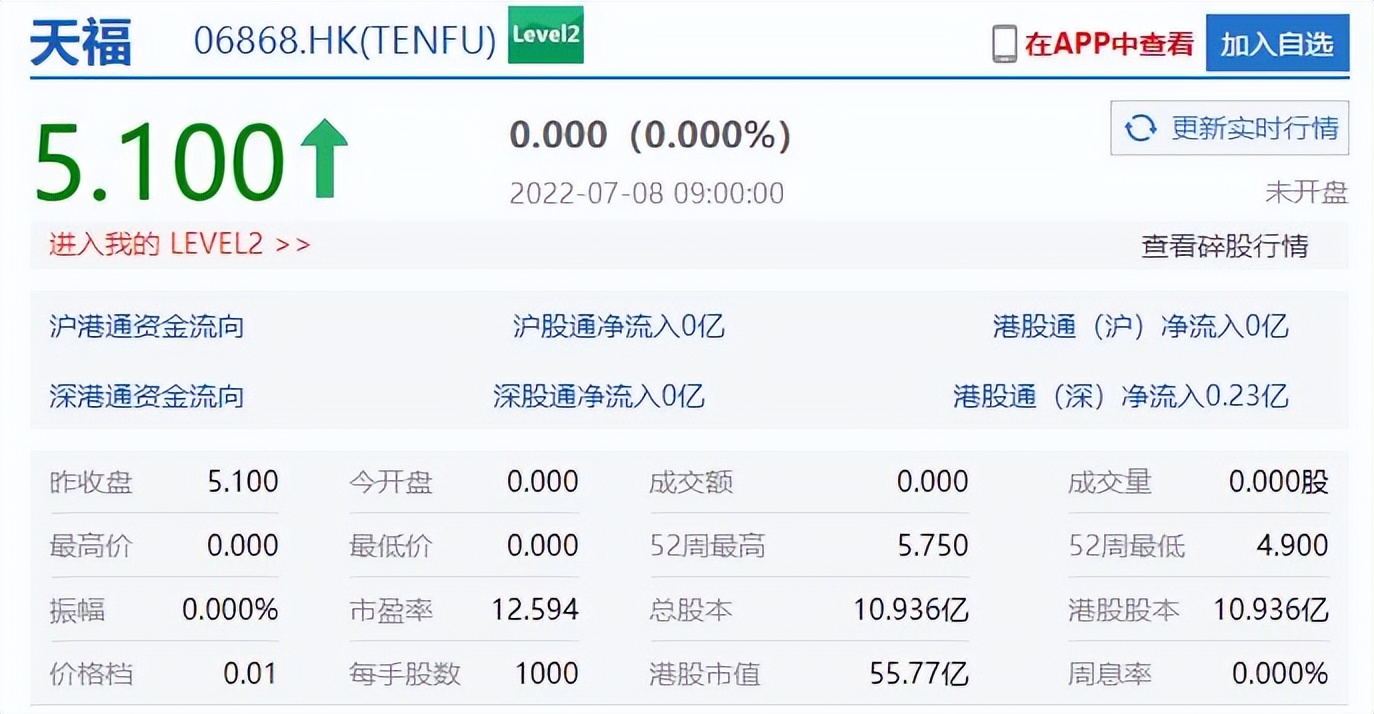The image size is (1374, 714).
Task: Open 查看碎股行情 link
Action: click(x=1225, y=246)
